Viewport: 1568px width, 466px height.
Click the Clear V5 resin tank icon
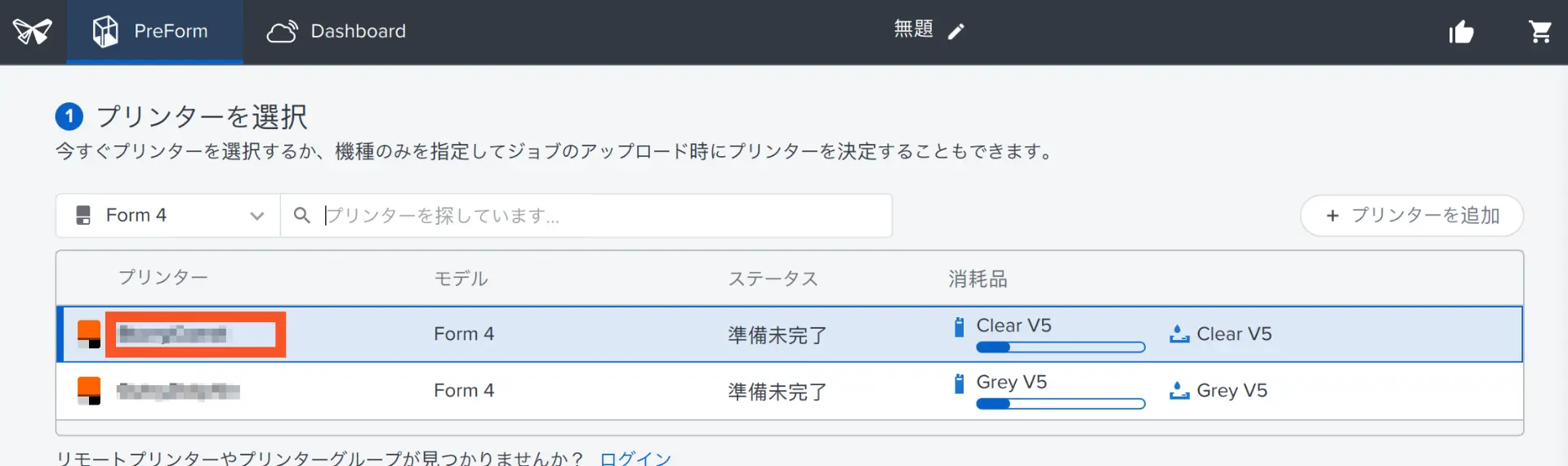(1178, 334)
